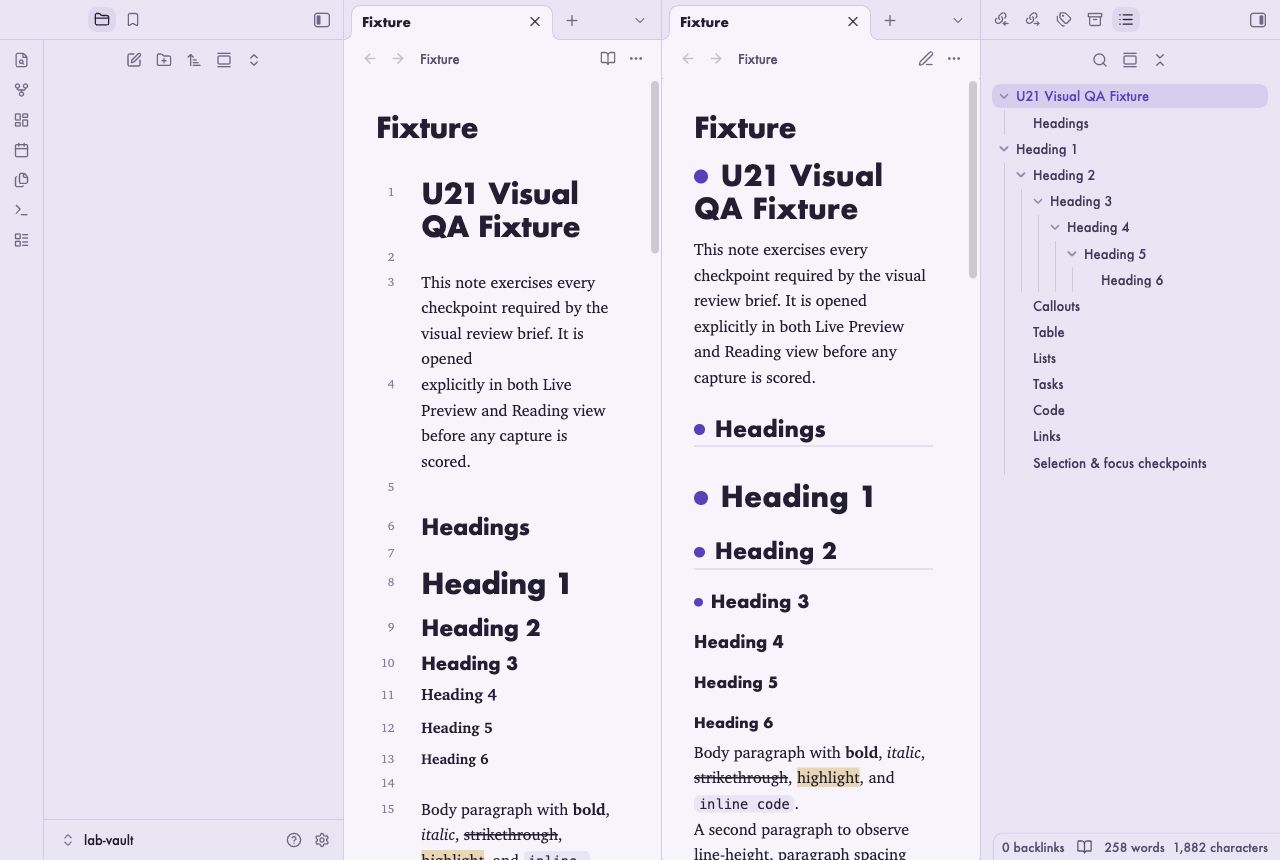Viewport: 1280px width, 860px height.
Task: Open settings with the gear icon
Action: tap(322, 840)
